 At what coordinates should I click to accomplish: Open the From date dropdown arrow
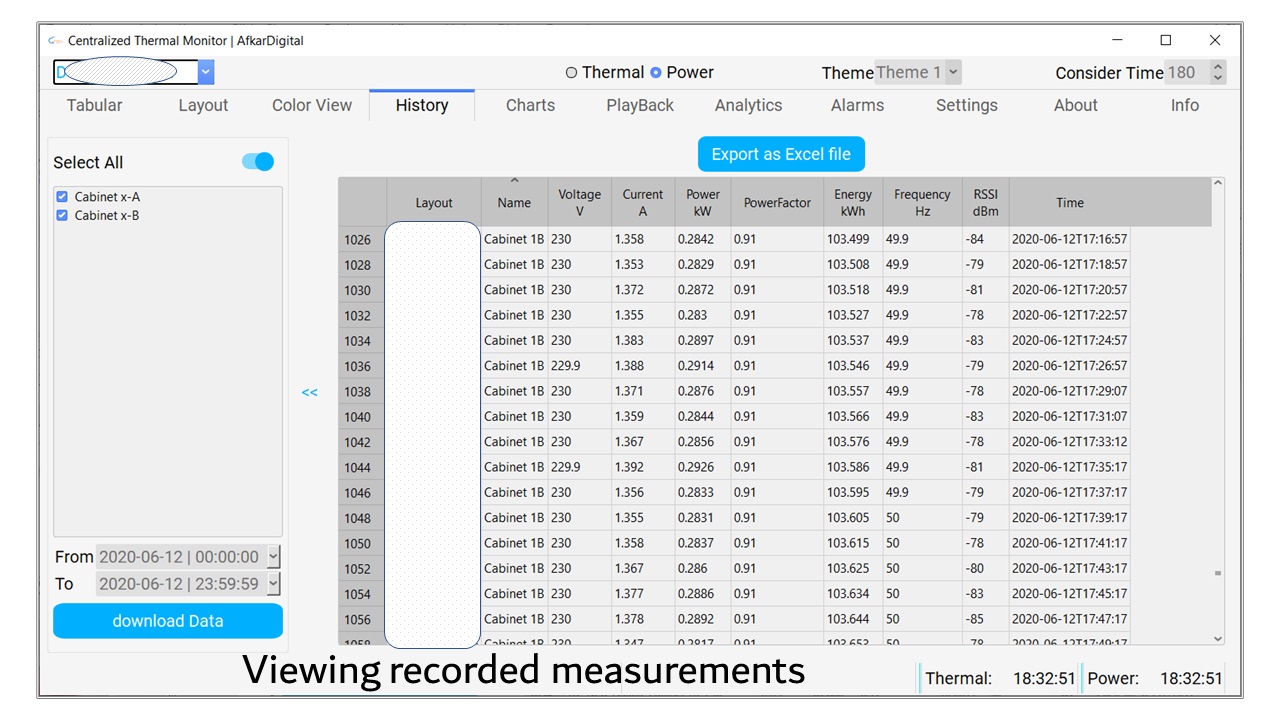tap(274, 558)
